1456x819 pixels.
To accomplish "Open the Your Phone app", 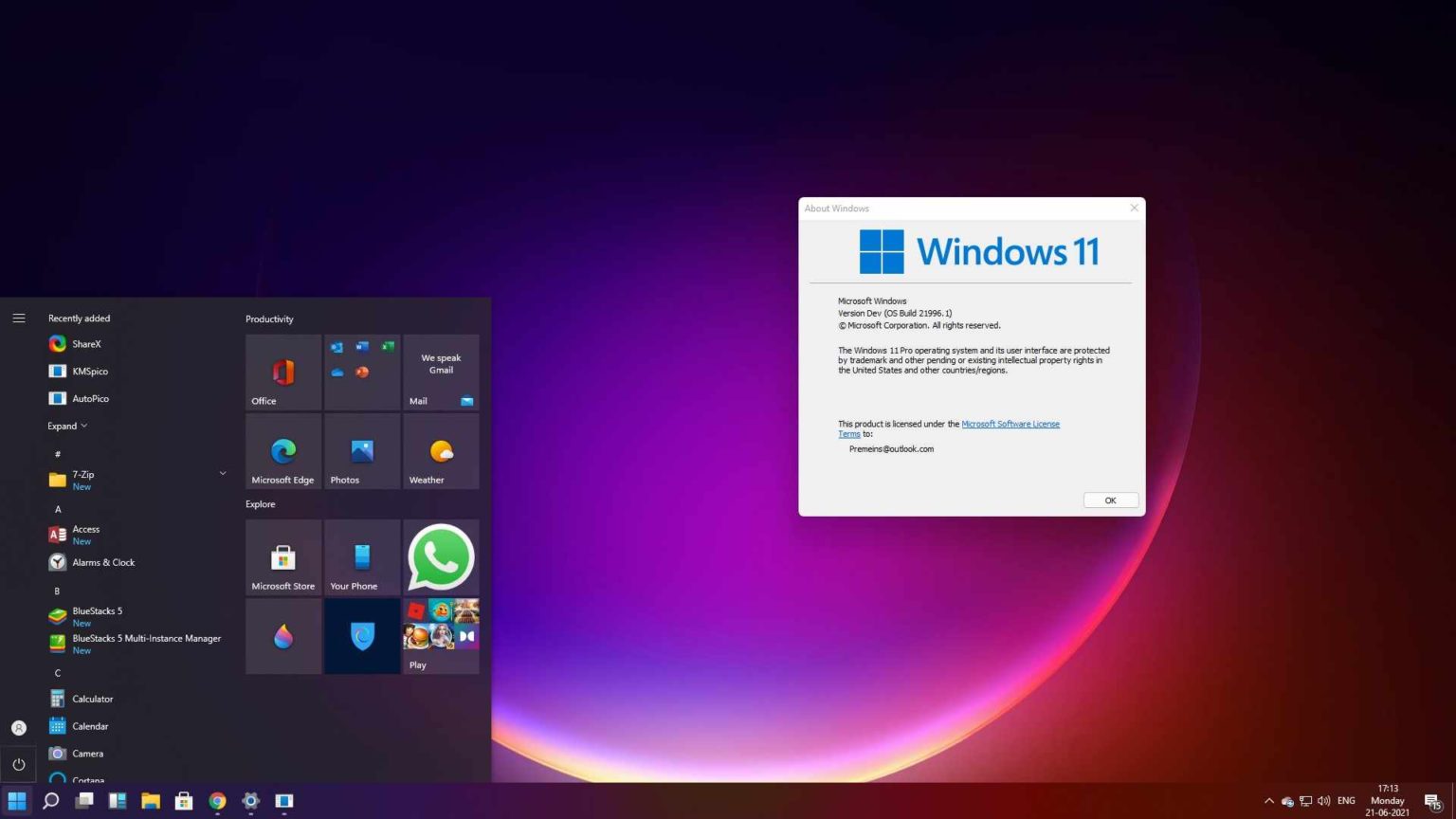I will coord(361,557).
